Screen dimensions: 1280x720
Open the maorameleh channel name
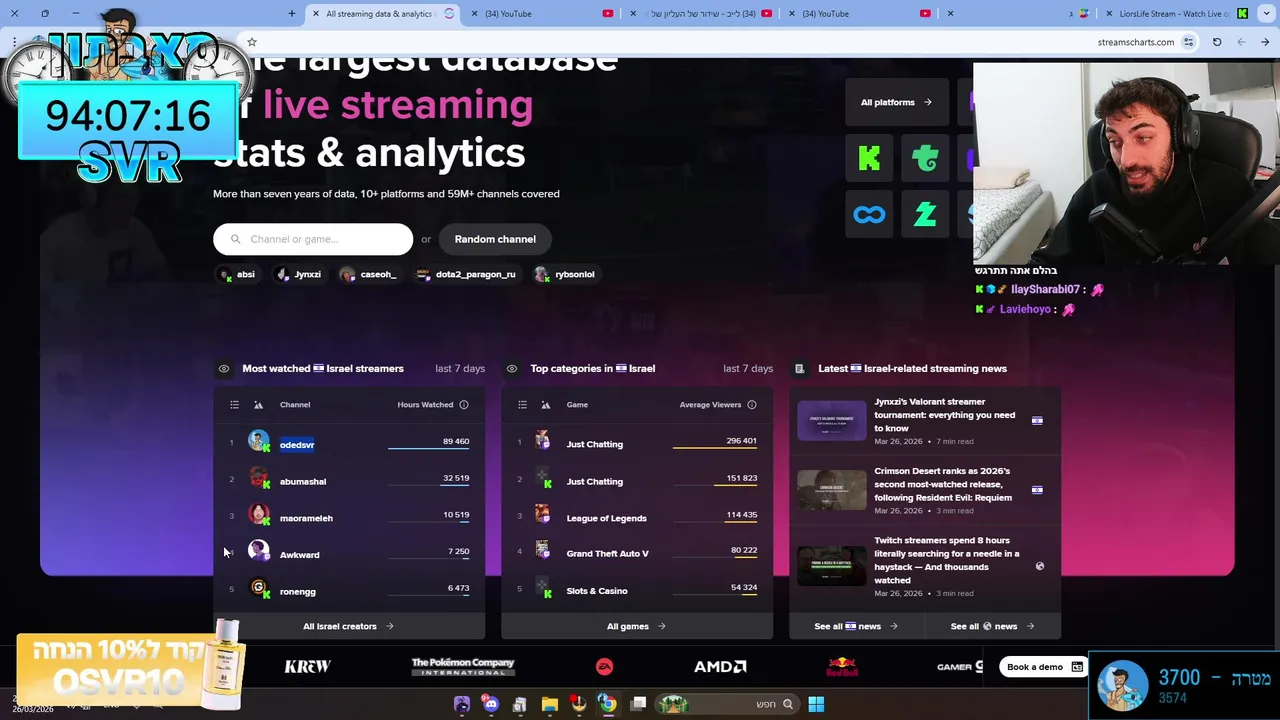306,518
